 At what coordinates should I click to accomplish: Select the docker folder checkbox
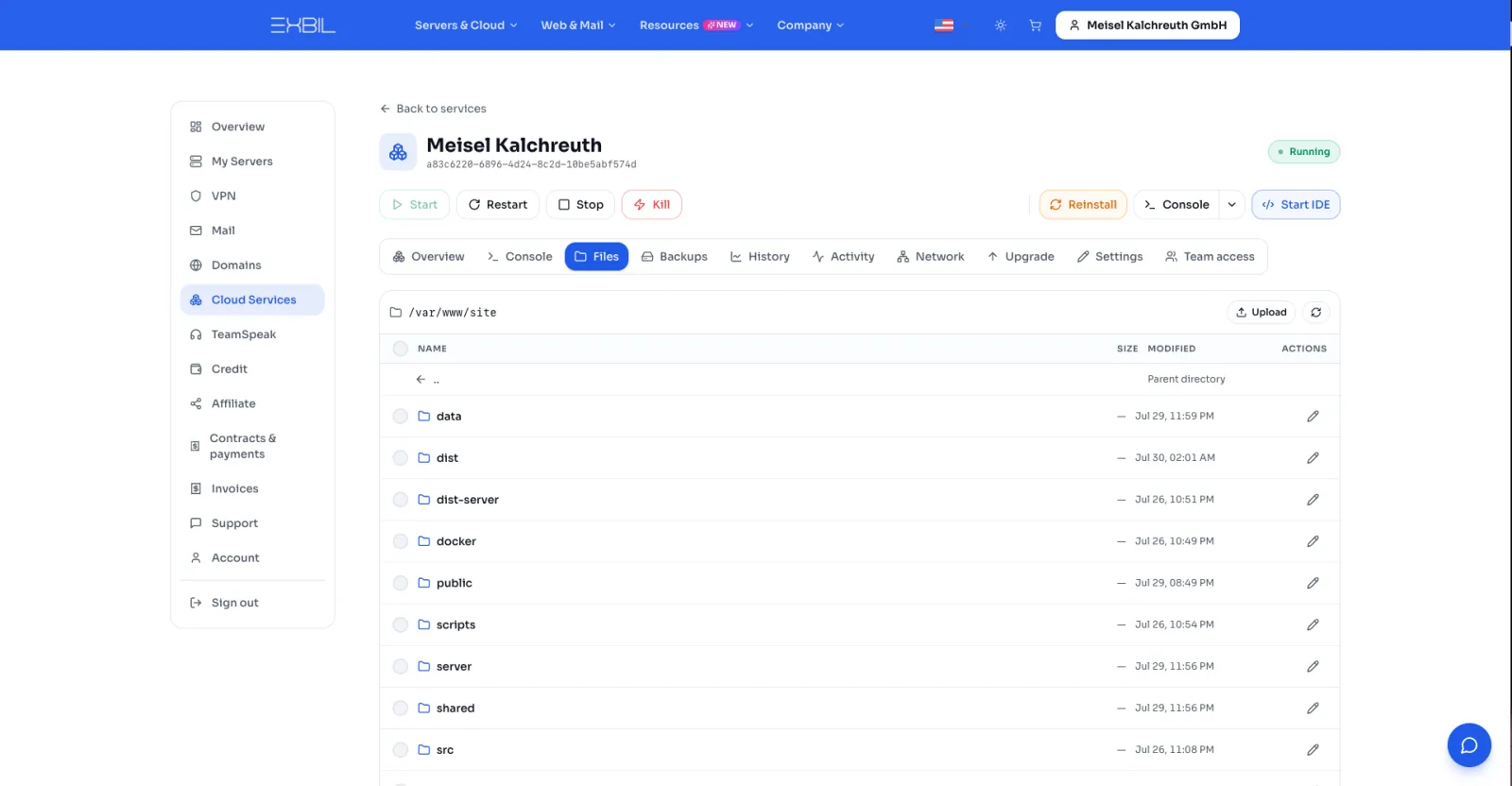[x=401, y=541]
